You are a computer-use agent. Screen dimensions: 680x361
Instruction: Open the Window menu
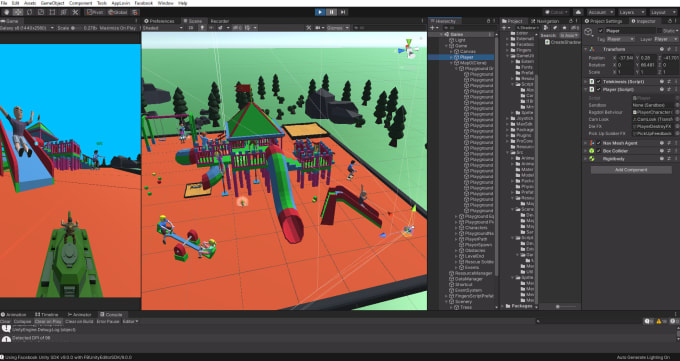pyautogui.click(x=166, y=3)
